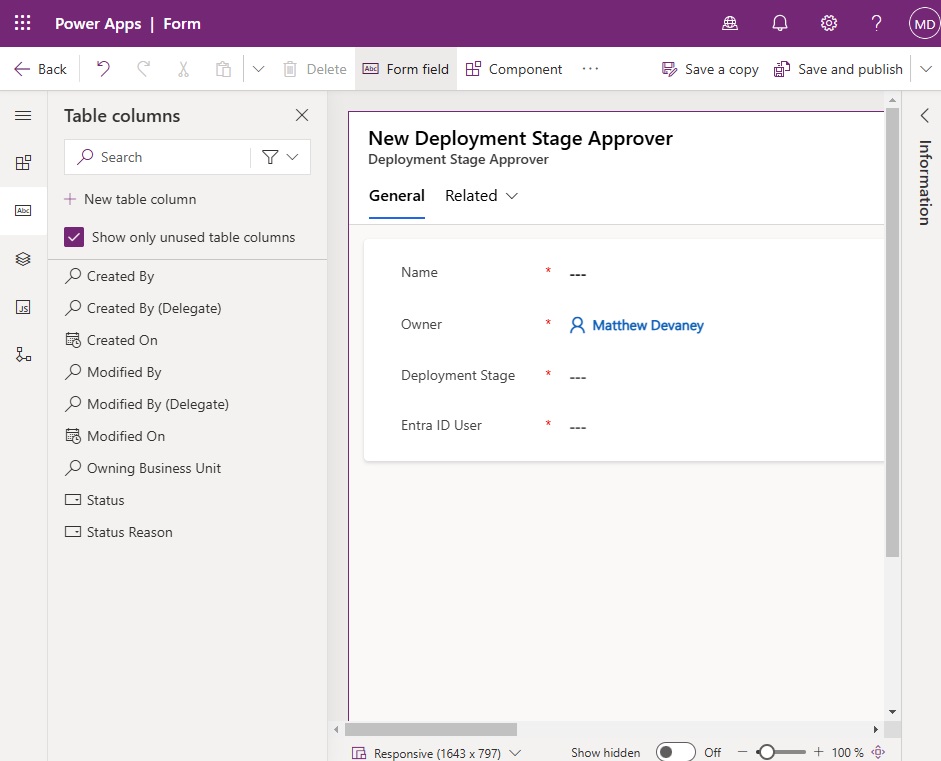Viewport: 941px width, 761px height.
Task: Click the undo arrow icon
Action: point(103,69)
